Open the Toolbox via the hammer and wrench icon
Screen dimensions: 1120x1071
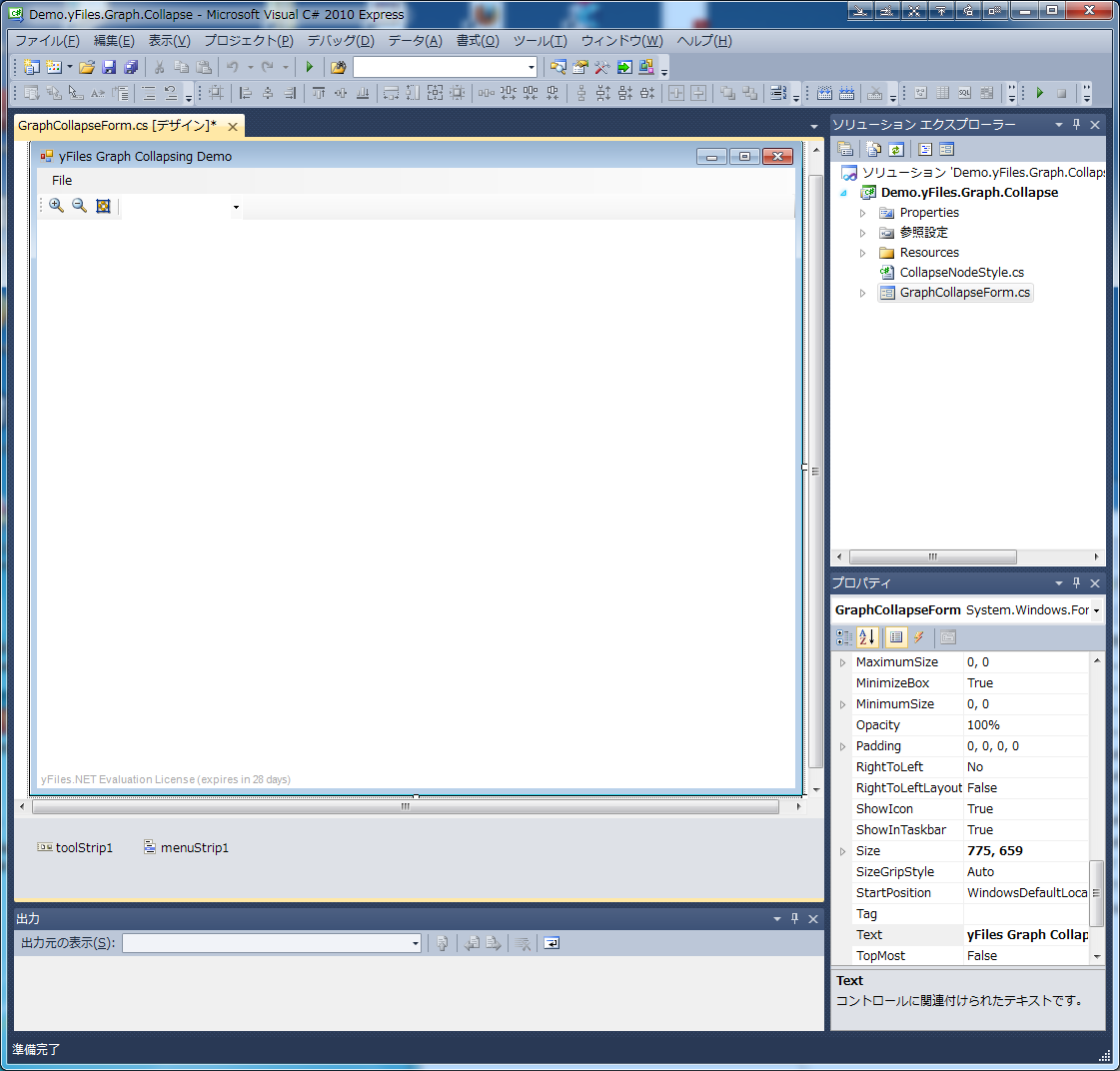(602, 67)
